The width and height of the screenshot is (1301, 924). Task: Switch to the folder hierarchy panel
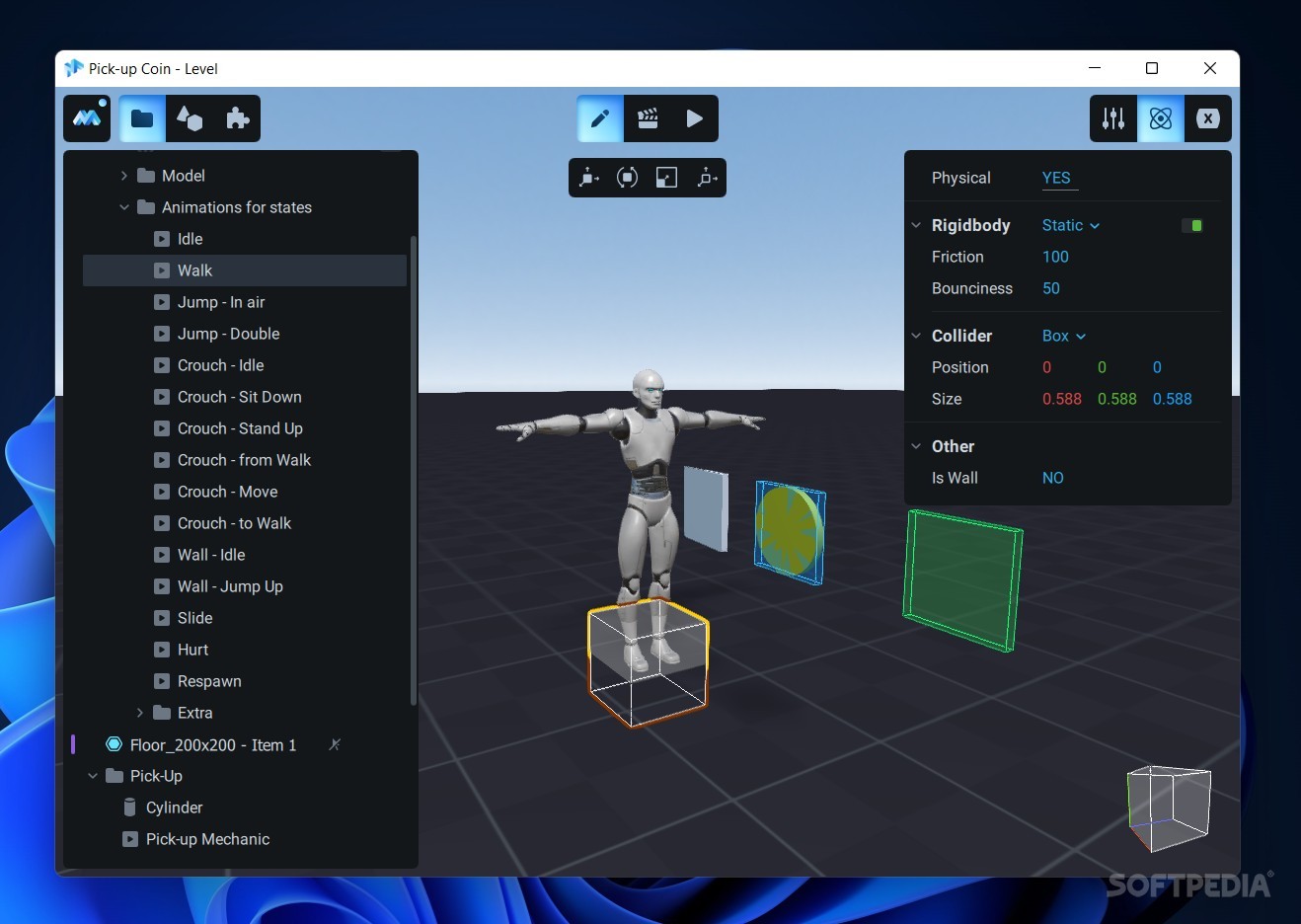click(142, 118)
